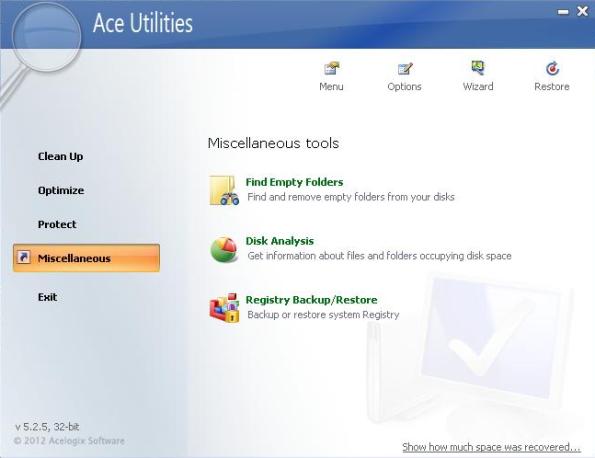Open Disk Analysis link
The height and width of the screenshot is (458, 595).
pyautogui.click(x=280, y=241)
